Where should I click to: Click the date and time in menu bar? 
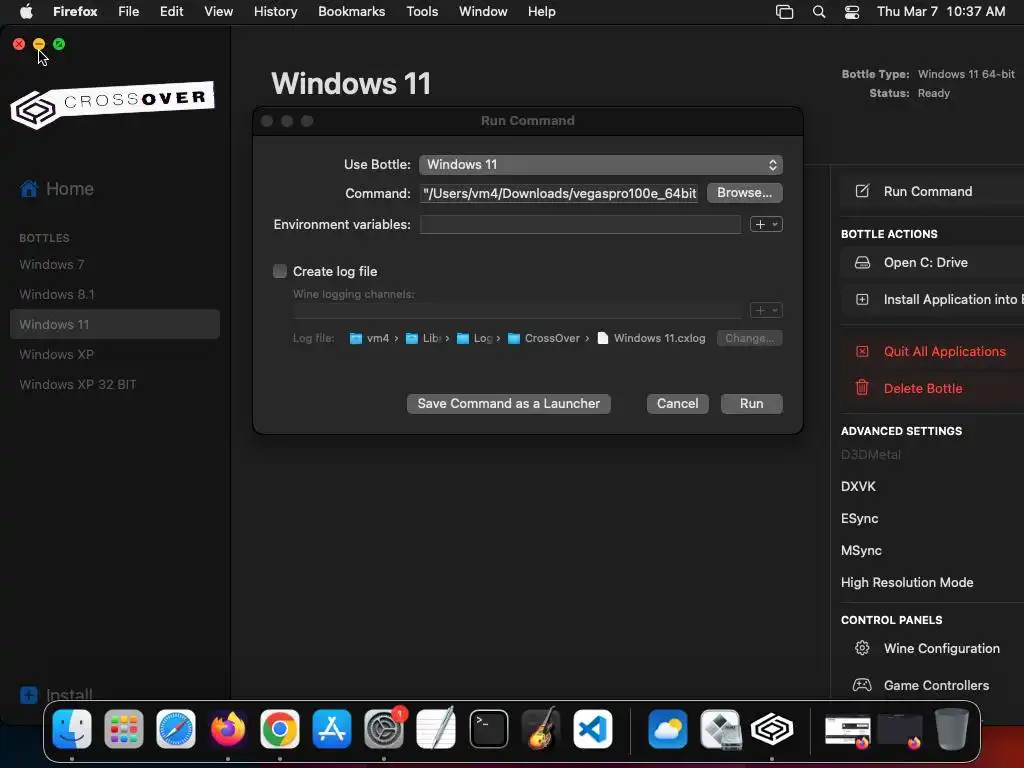tap(940, 12)
